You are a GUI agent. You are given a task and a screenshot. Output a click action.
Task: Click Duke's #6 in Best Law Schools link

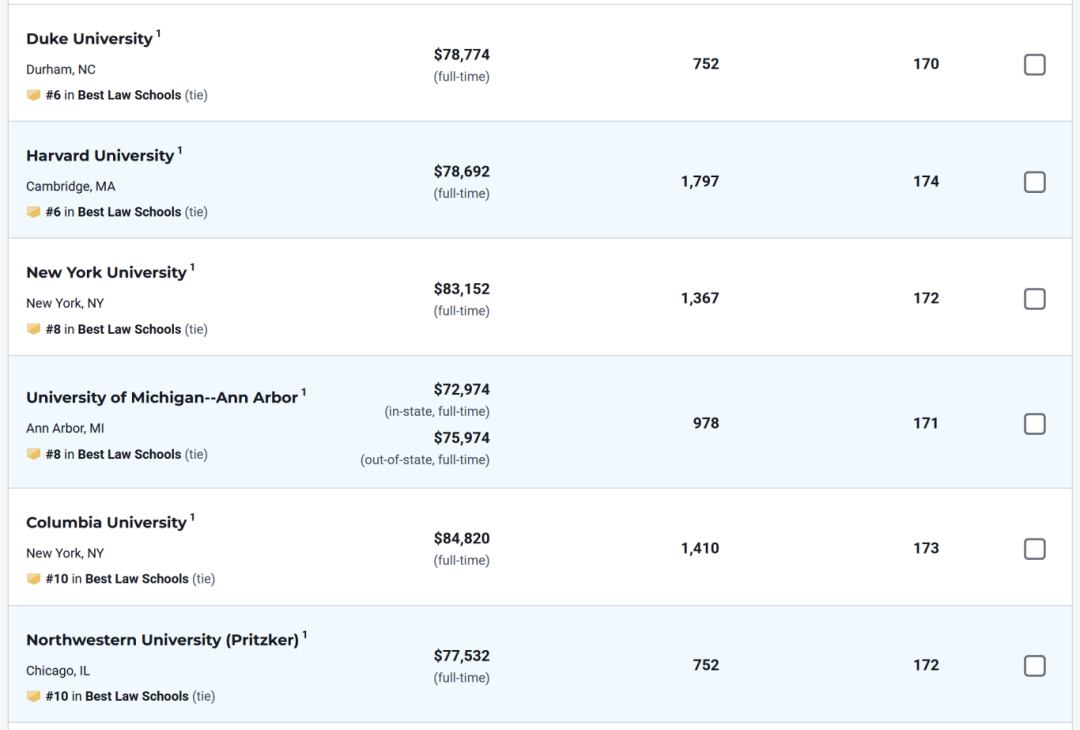113,95
